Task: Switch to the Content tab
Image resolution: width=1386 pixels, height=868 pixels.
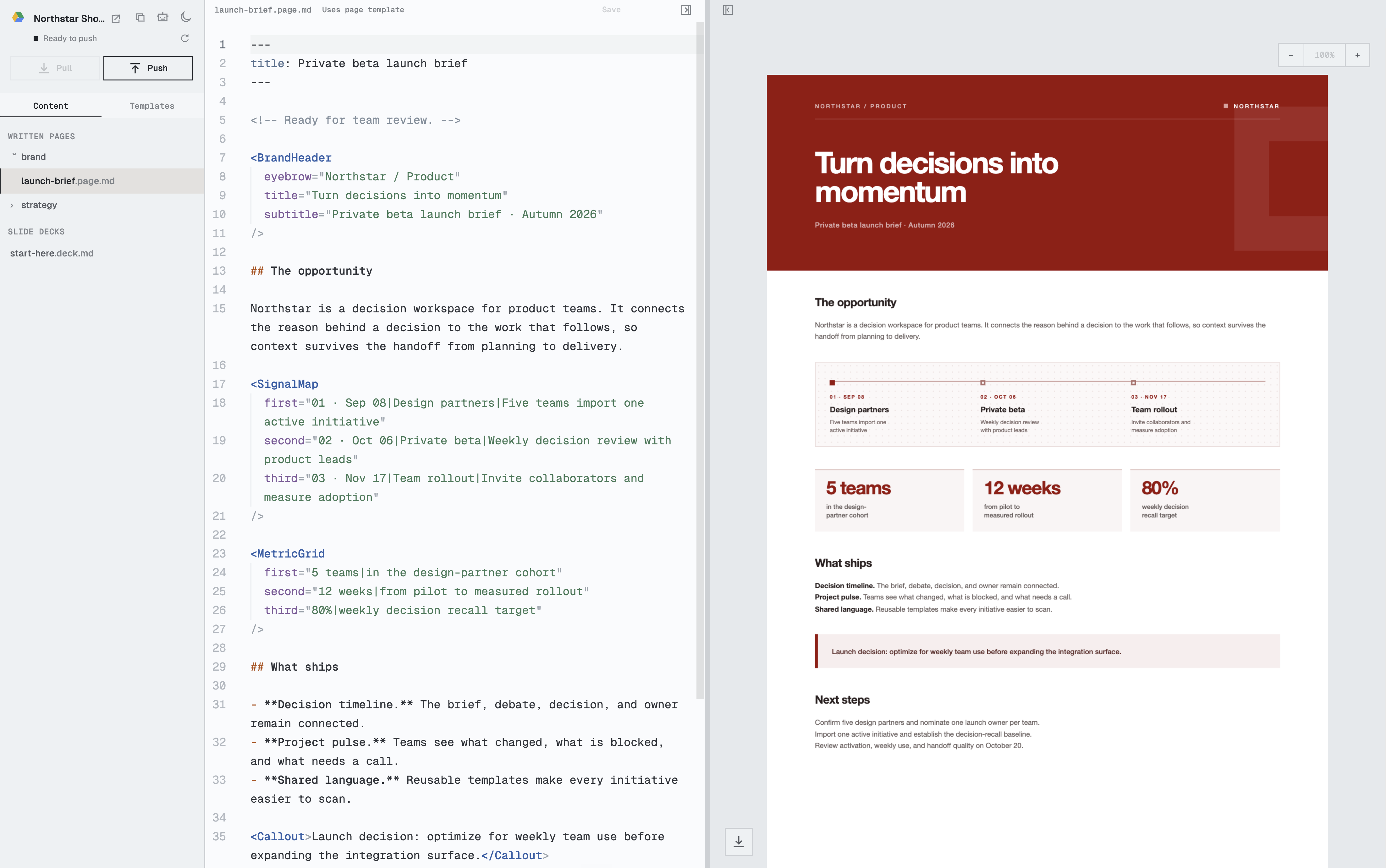Action: click(x=51, y=106)
